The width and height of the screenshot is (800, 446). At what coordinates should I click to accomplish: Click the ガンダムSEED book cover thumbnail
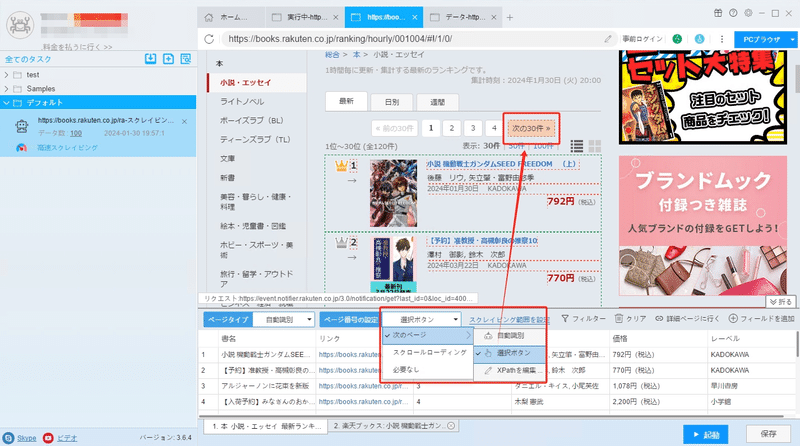[x=393, y=193]
